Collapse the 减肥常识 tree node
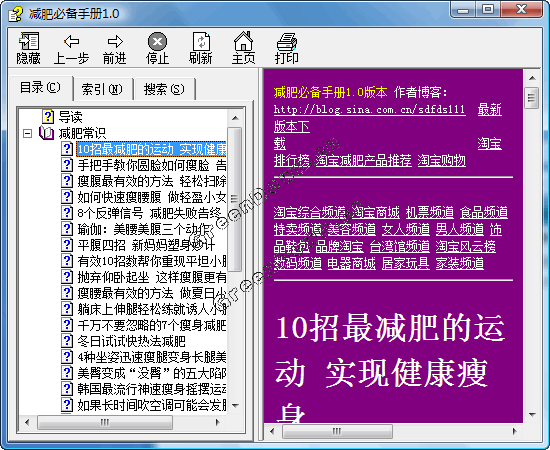This screenshot has width=550, height=450. coord(27,133)
